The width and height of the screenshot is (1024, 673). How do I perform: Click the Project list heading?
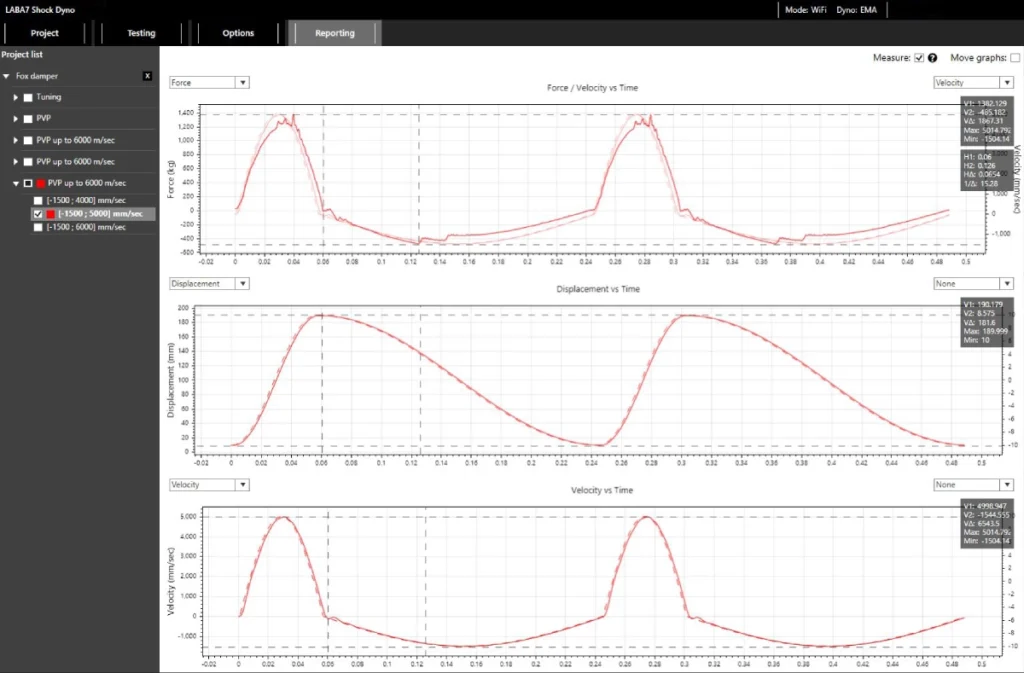[22, 55]
